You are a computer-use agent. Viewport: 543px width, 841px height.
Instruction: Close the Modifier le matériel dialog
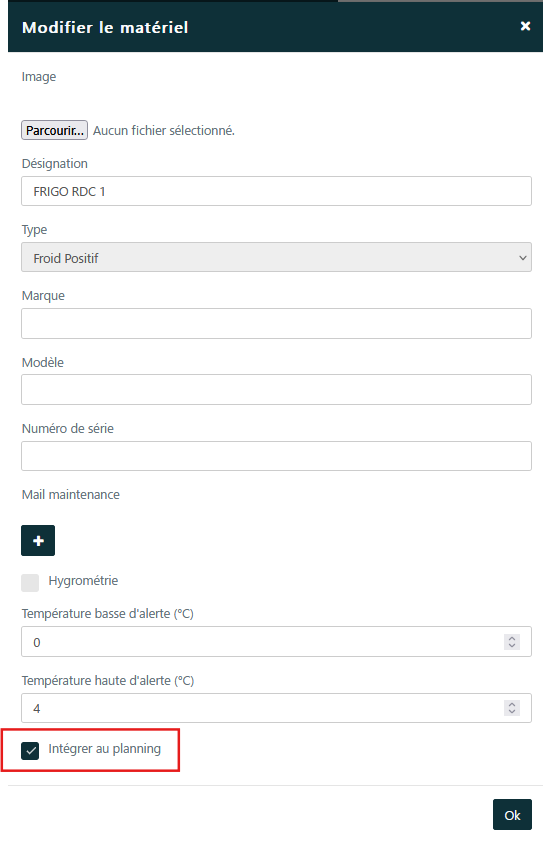click(x=525, y=26)
